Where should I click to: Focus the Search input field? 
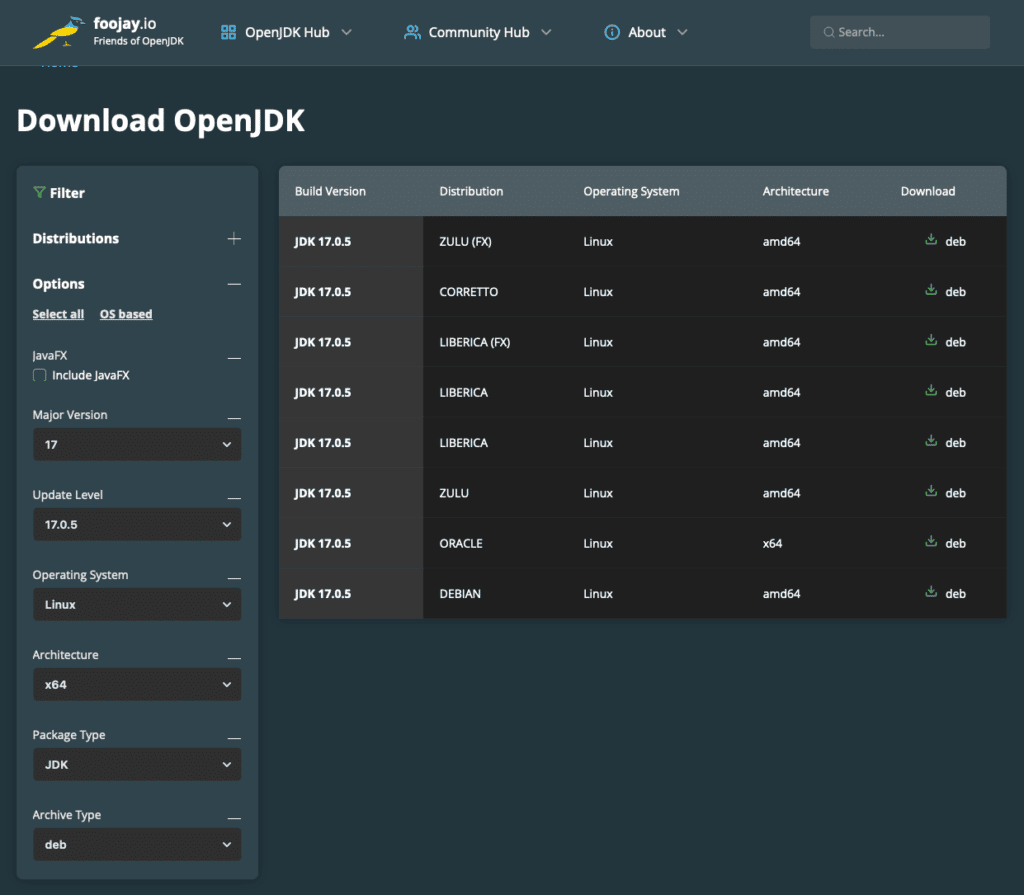tap(900, 32)
